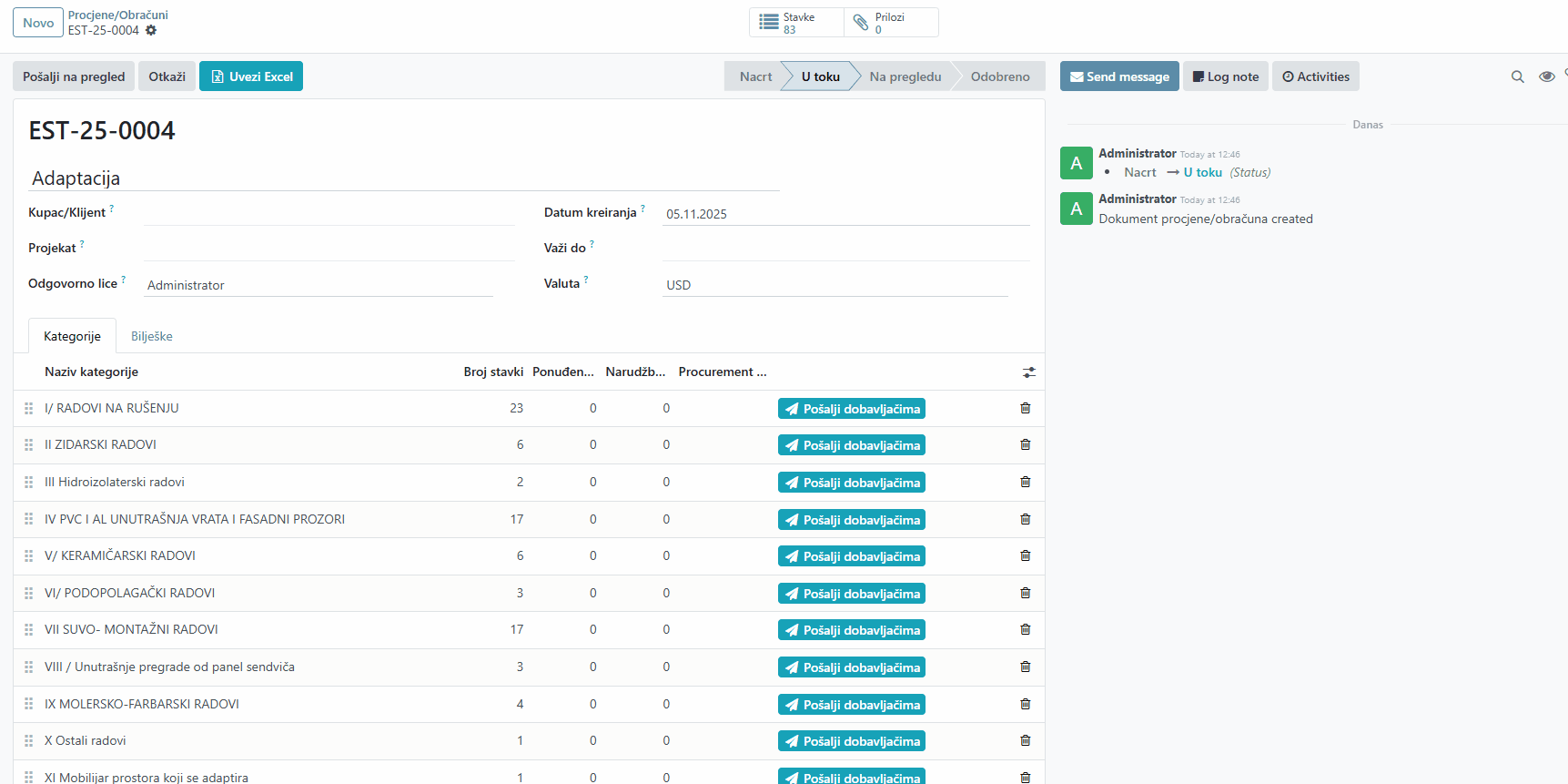Click the search icon in chatter panel
This screenshot has height=784, width=1568.
click(x=1517, y=77)
